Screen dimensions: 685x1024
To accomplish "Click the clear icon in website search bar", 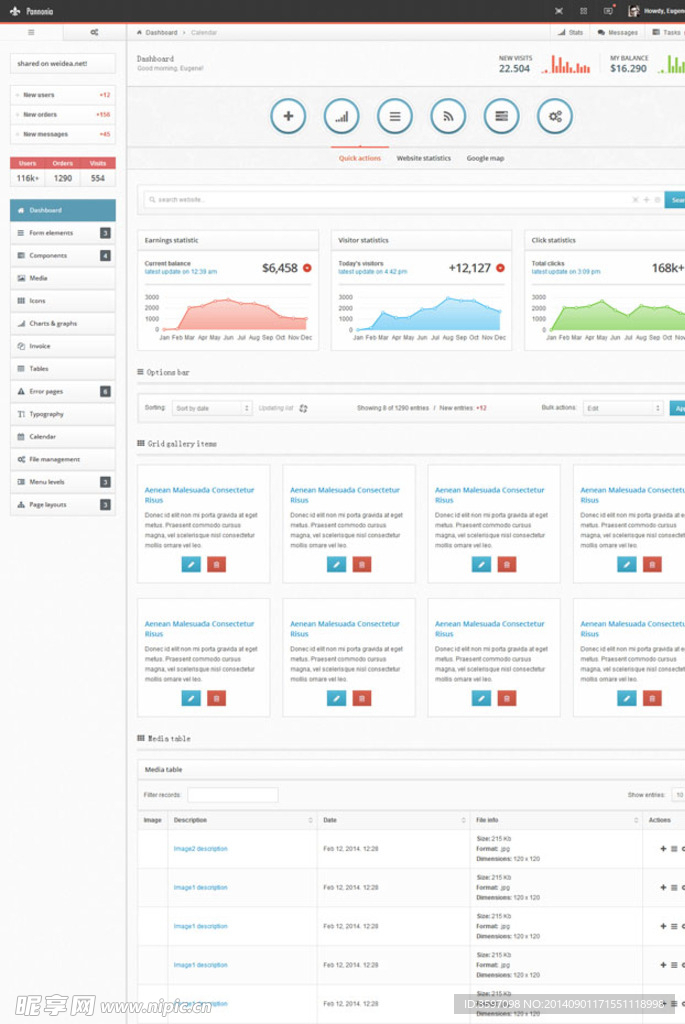I will point(635,200).
